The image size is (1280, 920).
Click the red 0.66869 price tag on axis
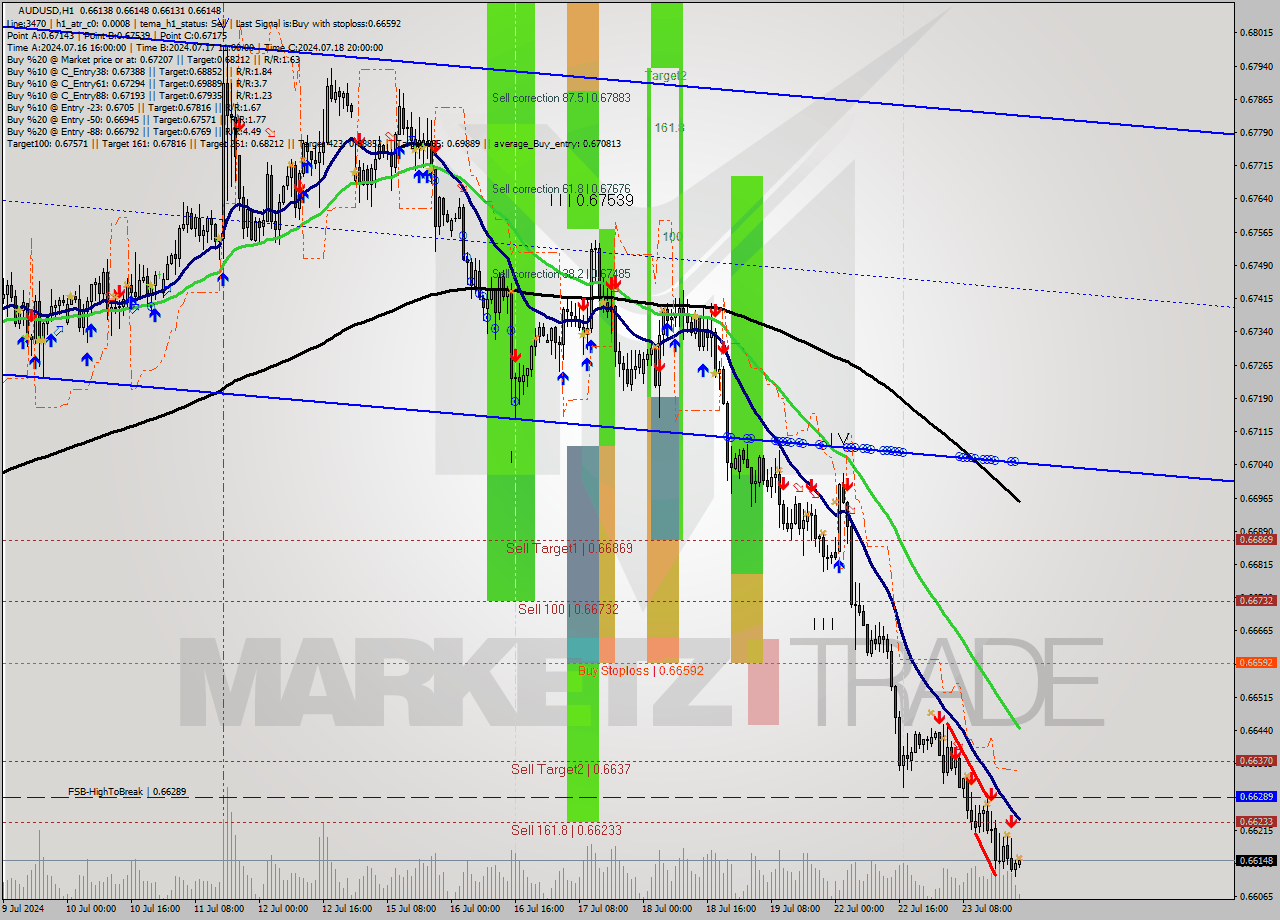[1256, 540]
